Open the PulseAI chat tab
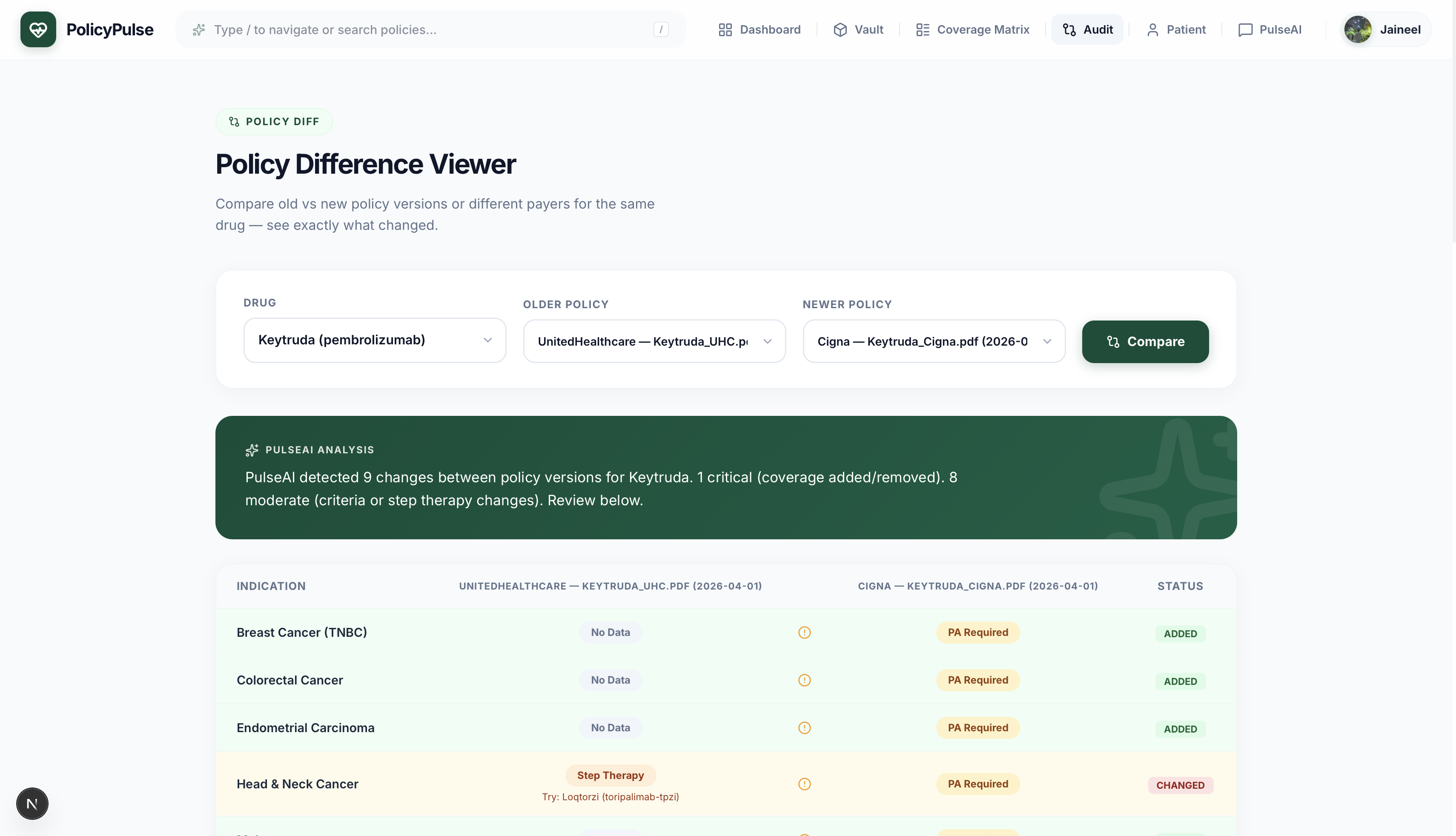Screen dimensions: 1456x836 click(x=1270, y=29)
